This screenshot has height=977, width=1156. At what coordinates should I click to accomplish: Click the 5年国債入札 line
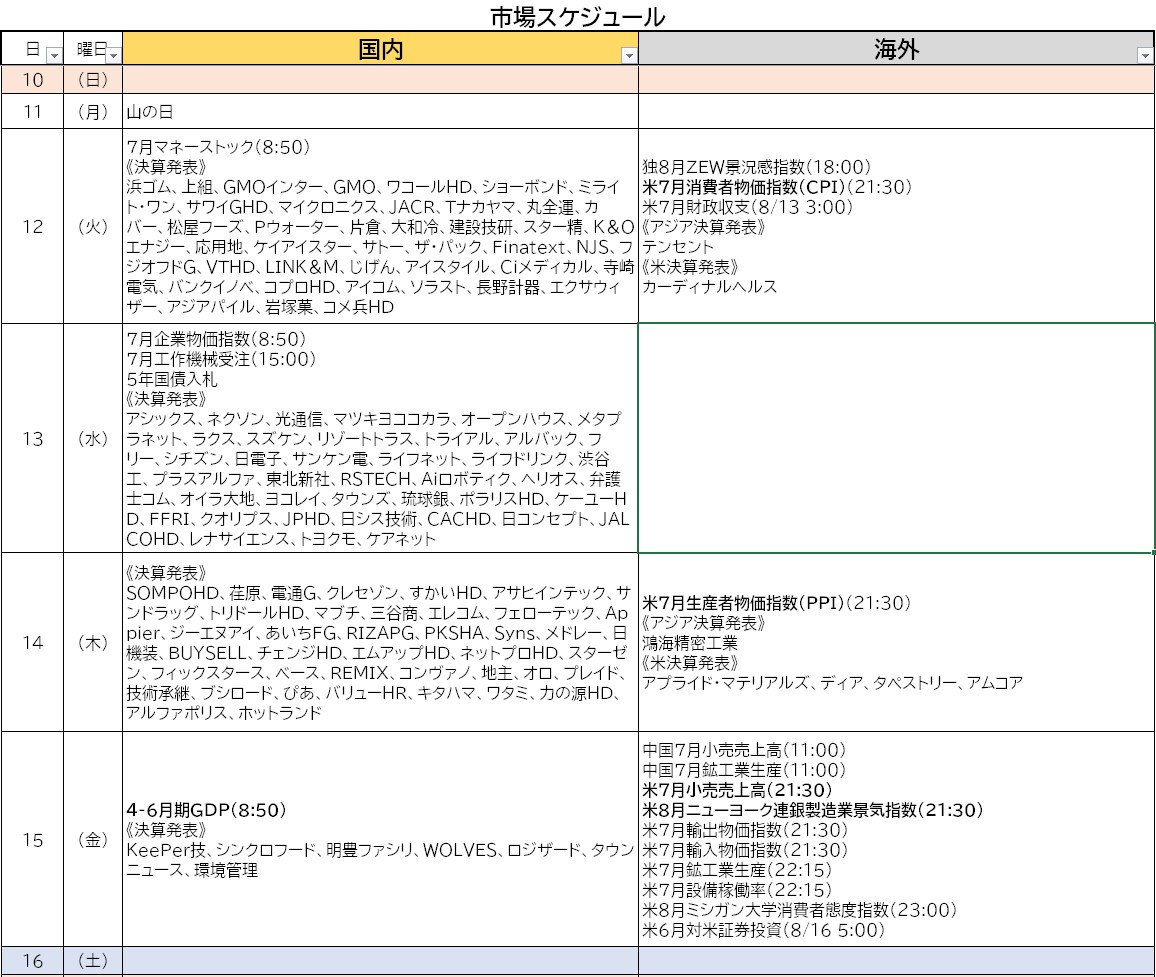click(172, 379)
